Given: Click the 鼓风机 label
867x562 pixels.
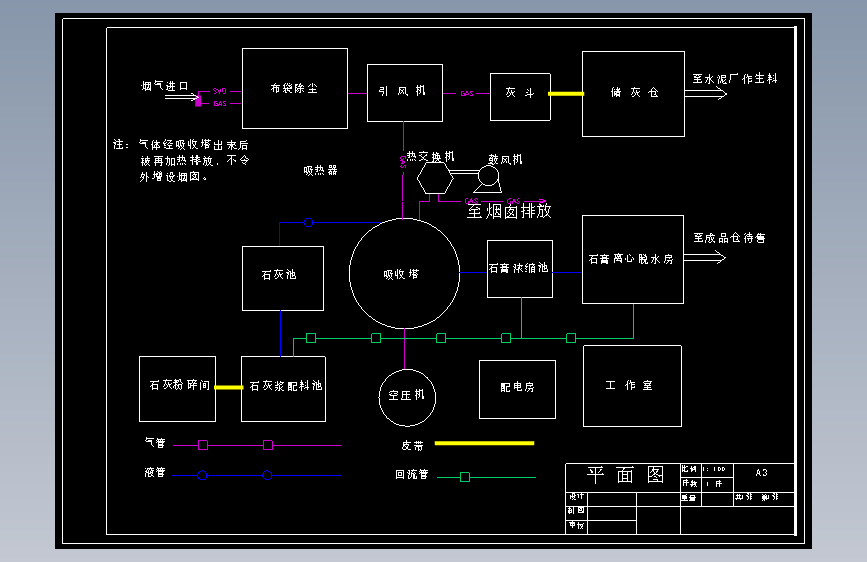Looking at the screenshot, I should tap(505, 159).
